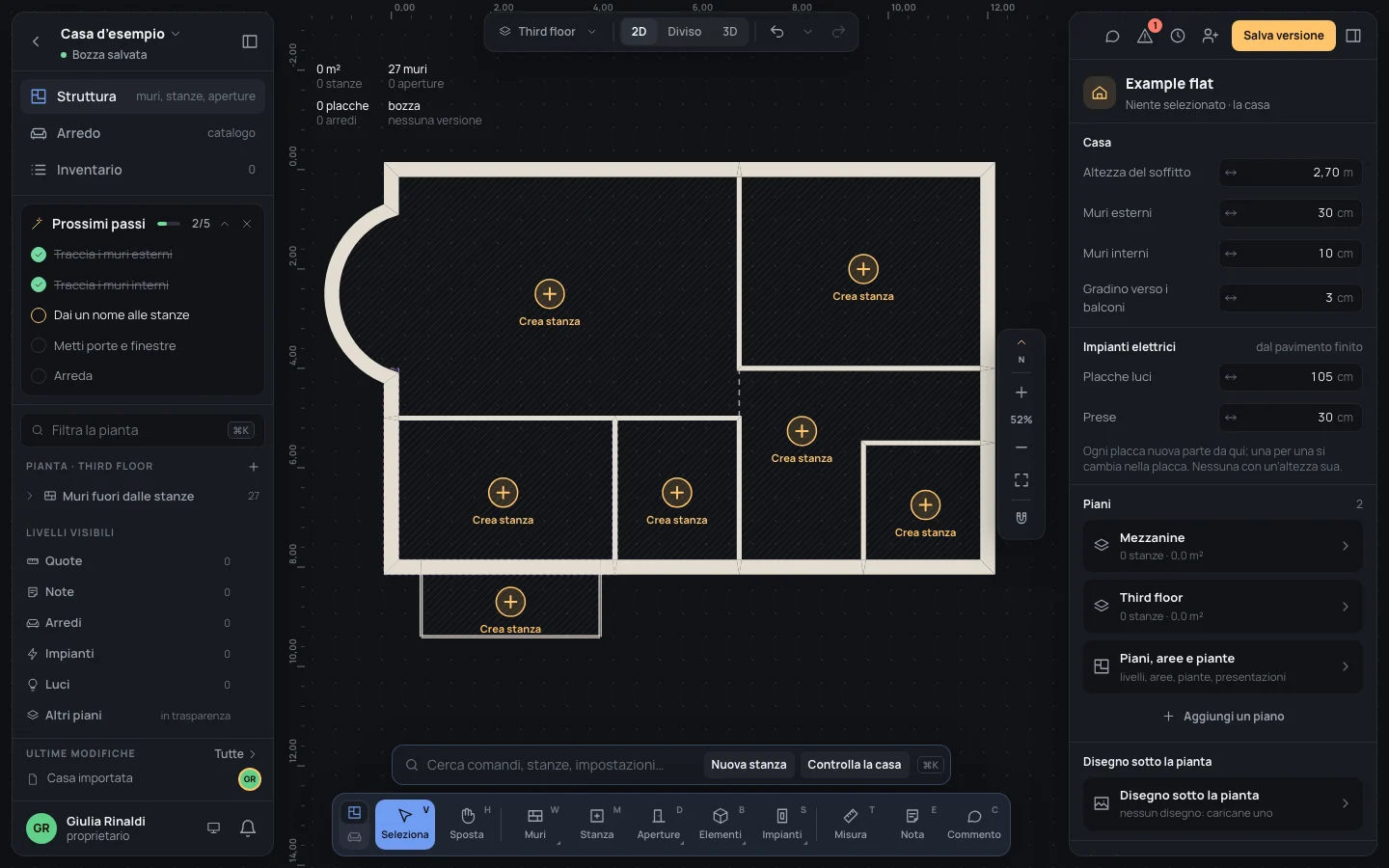Select the Muri wall tool
The width and height of the screenshot is (1389, 868).
click(x=535, y=825)
